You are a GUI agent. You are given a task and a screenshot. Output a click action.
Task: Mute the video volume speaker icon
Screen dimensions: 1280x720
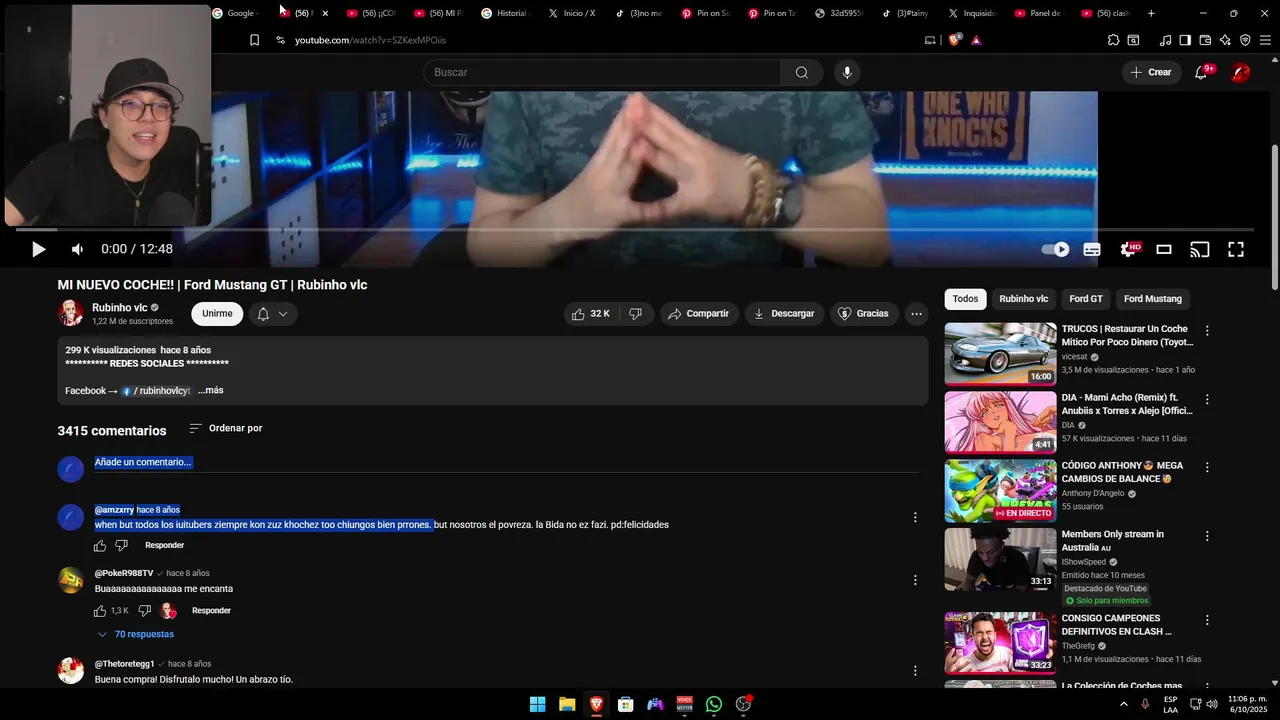[x=77, y=250]
